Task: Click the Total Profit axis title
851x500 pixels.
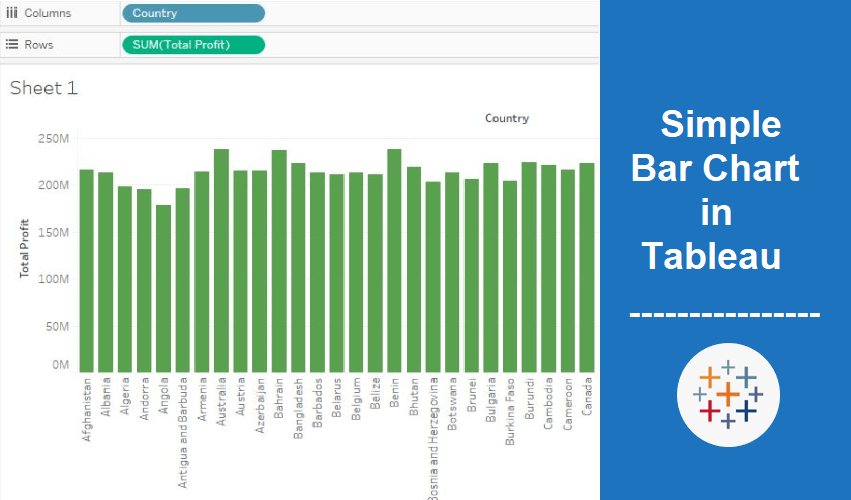Action: tap(24, 248)
